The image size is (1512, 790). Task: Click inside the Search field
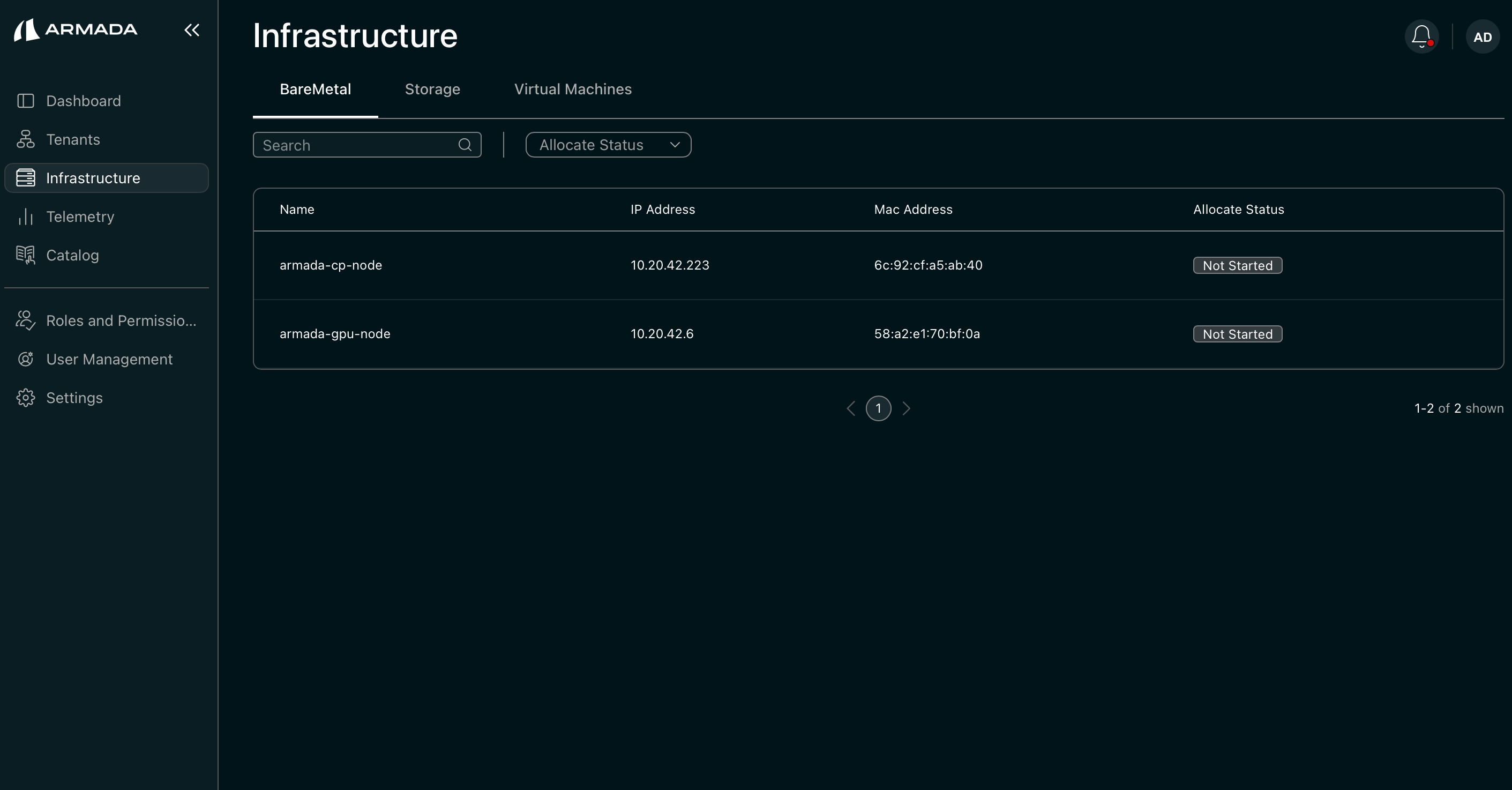point(352,145)
